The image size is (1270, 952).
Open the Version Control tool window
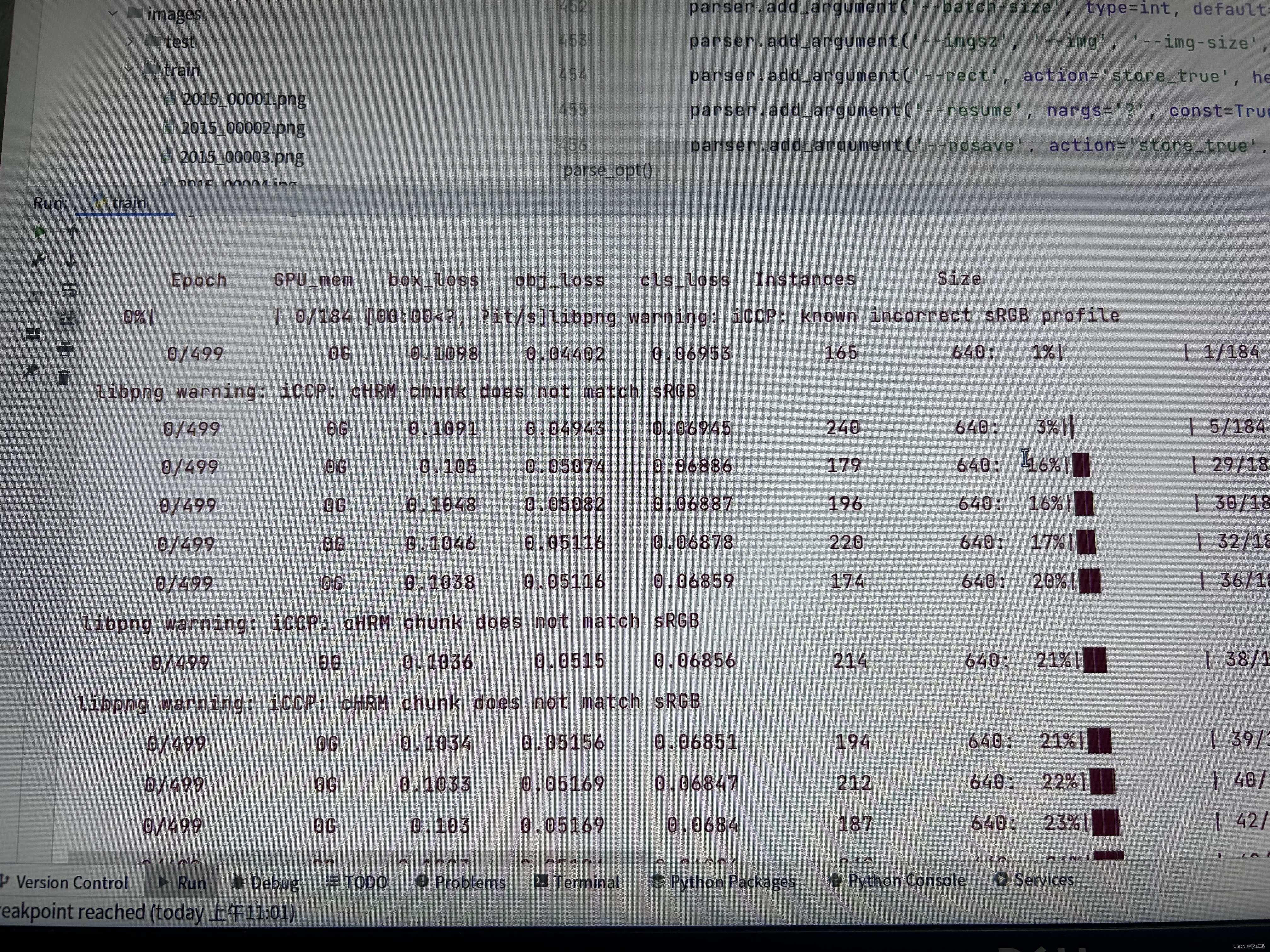pyautogui.click(x=64, y=882)
